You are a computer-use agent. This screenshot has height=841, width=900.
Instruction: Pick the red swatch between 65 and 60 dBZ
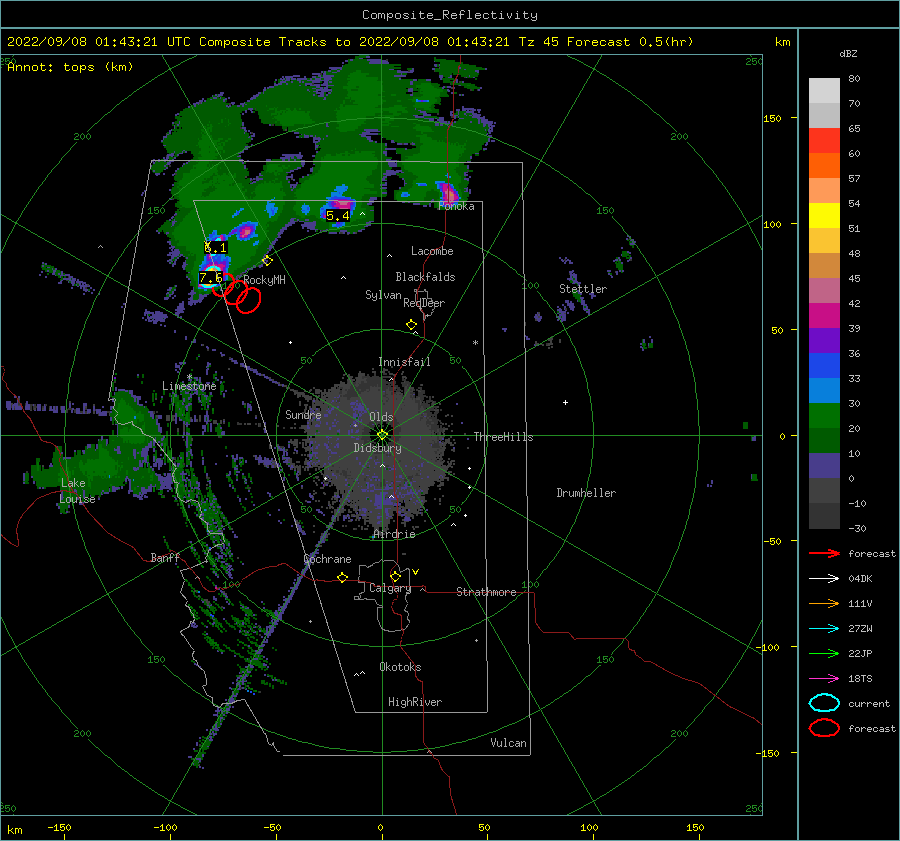click(824, 141)
